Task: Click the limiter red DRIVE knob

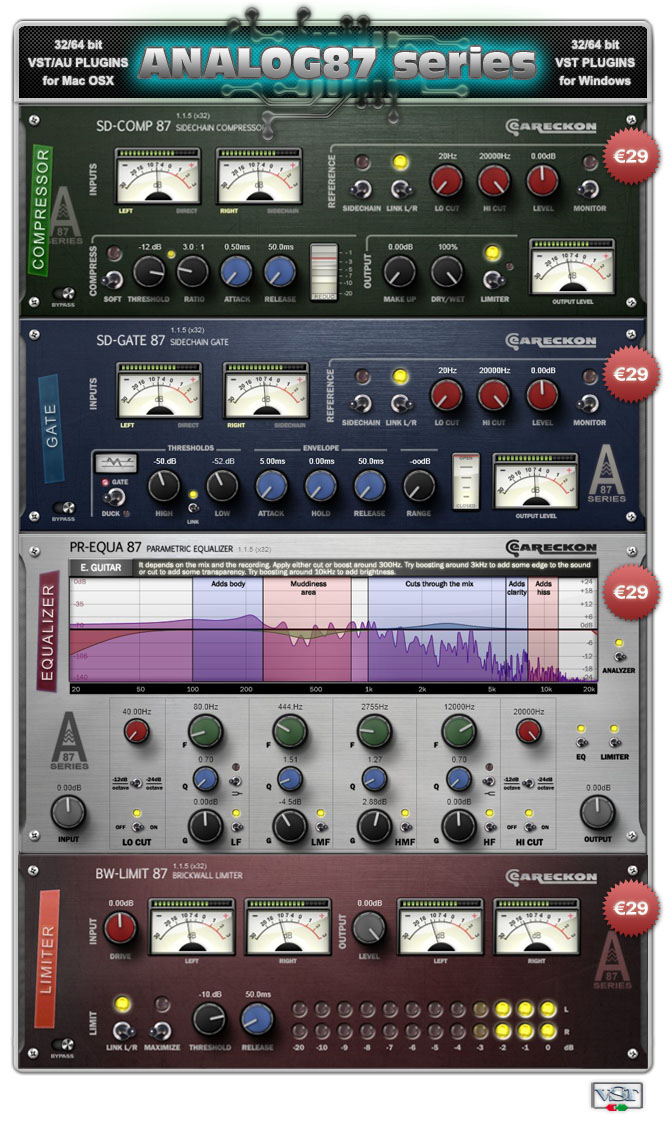Action: [x=120, y=928]
